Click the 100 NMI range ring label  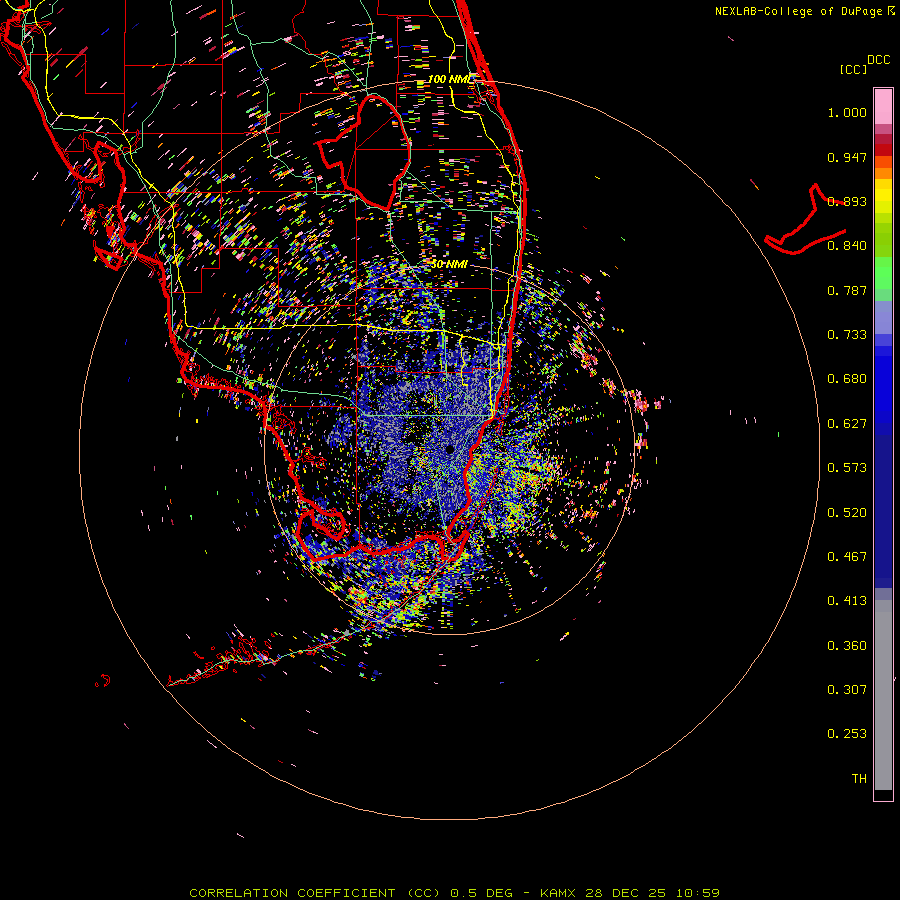[x=451, y=79]
